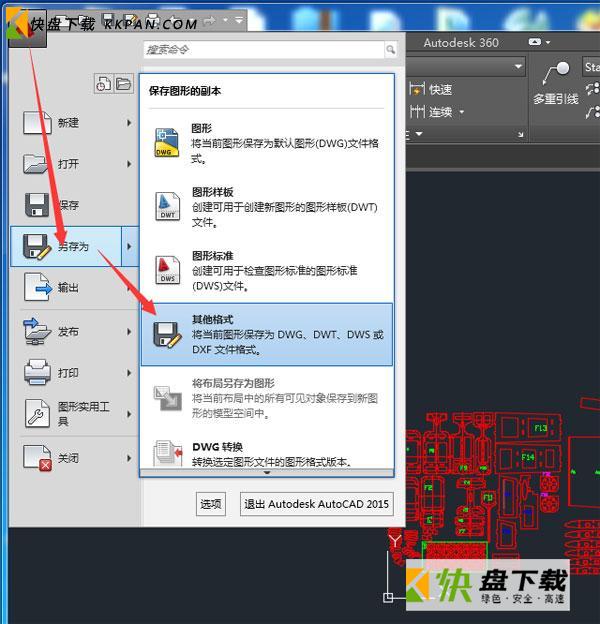
Task: Click the 搜索命令 search field
Action: click(264, 50)
